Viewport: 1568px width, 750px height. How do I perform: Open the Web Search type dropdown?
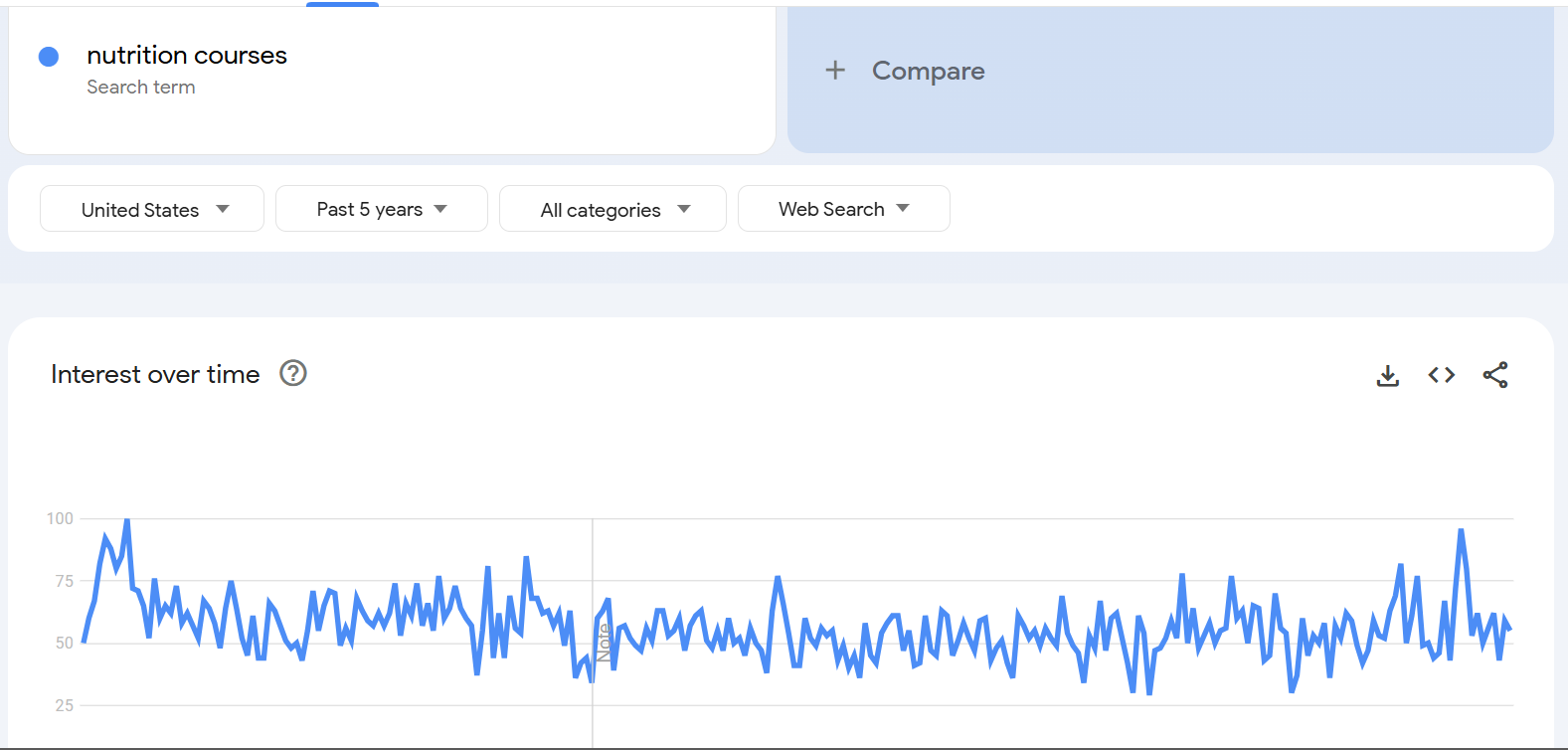click(x=844, y=209)
